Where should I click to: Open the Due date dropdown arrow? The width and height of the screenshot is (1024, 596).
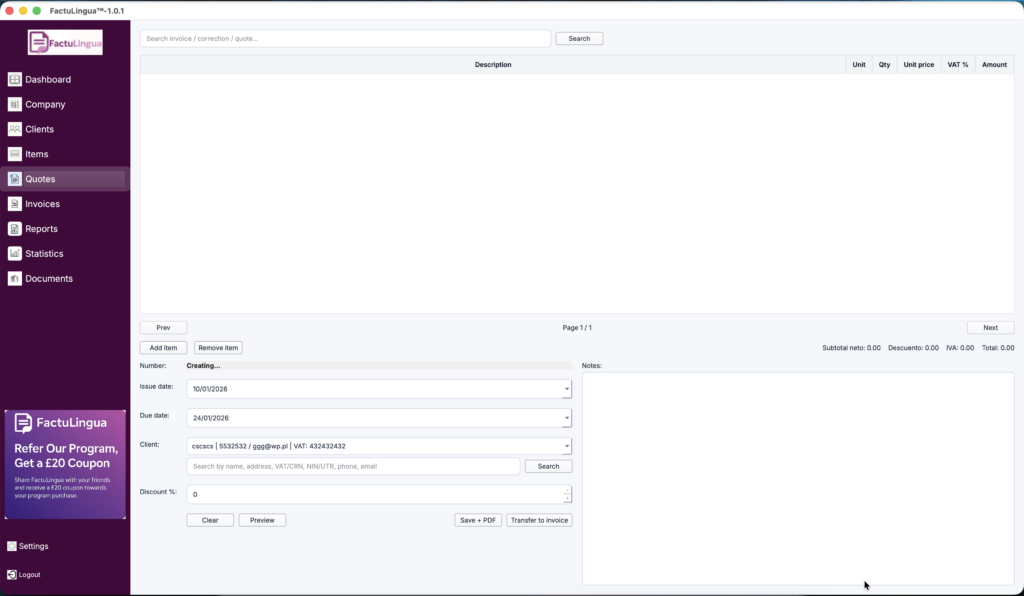point(566,418)
